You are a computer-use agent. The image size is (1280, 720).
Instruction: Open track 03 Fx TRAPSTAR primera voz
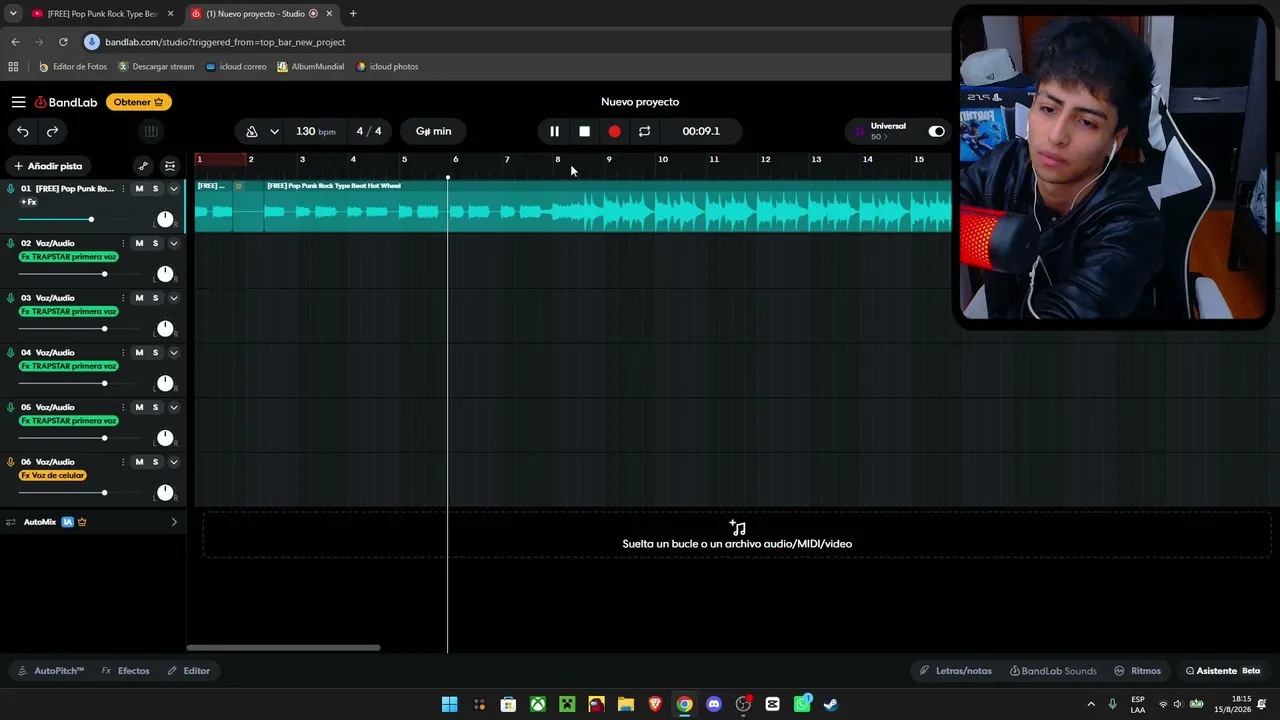[x=69, y=311]
